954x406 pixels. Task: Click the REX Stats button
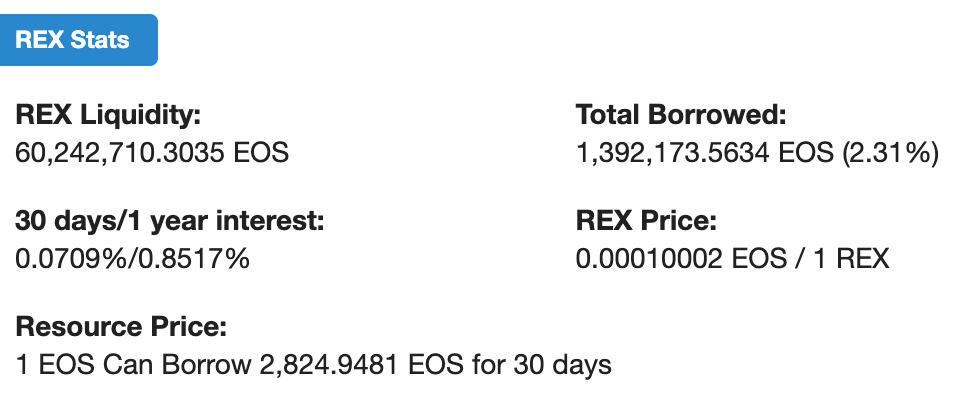coord(79,40)
